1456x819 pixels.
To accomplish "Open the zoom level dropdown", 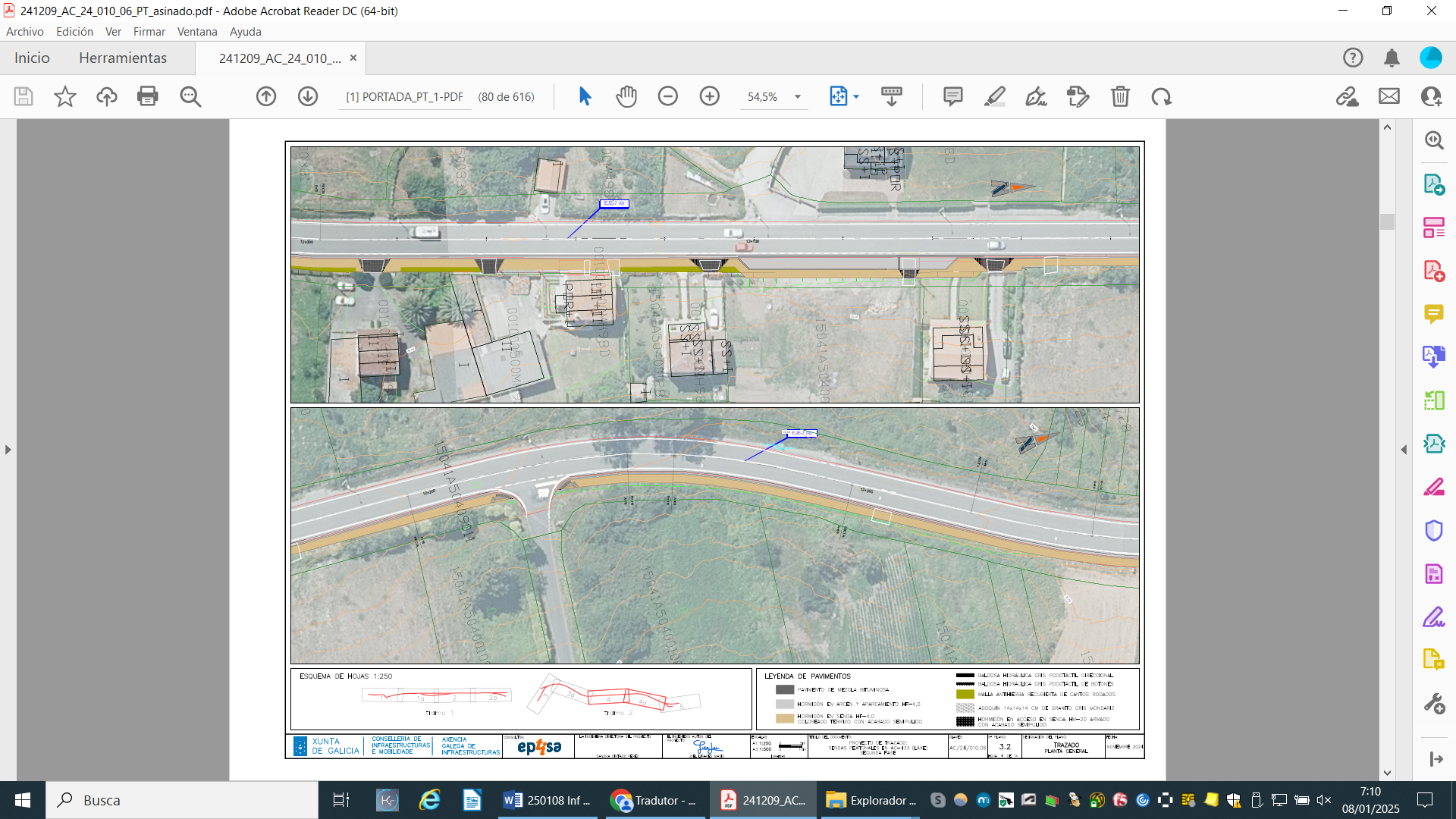I will point(798,96).
